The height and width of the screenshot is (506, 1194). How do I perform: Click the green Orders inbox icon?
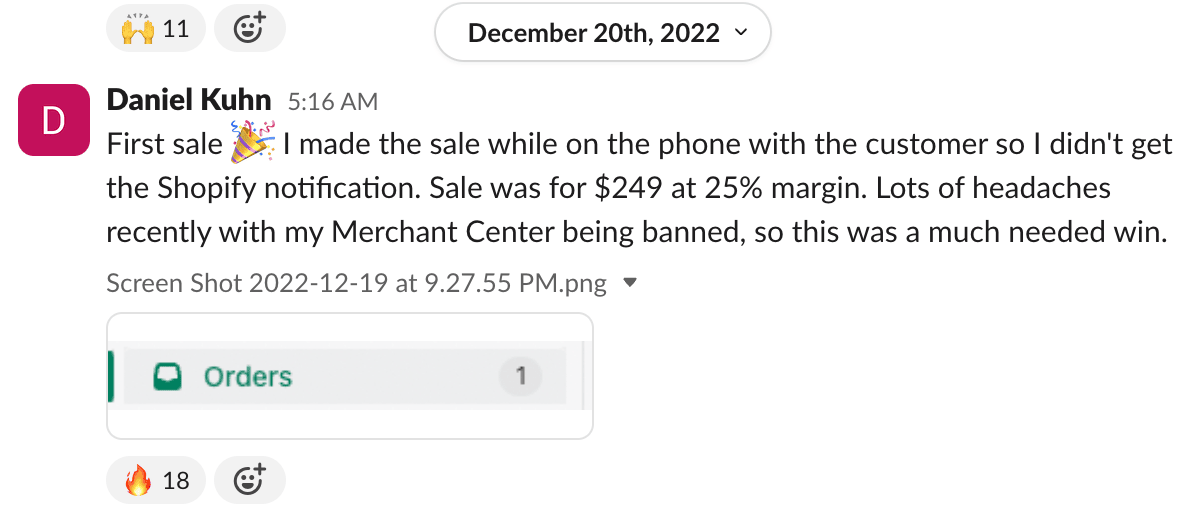167,377
